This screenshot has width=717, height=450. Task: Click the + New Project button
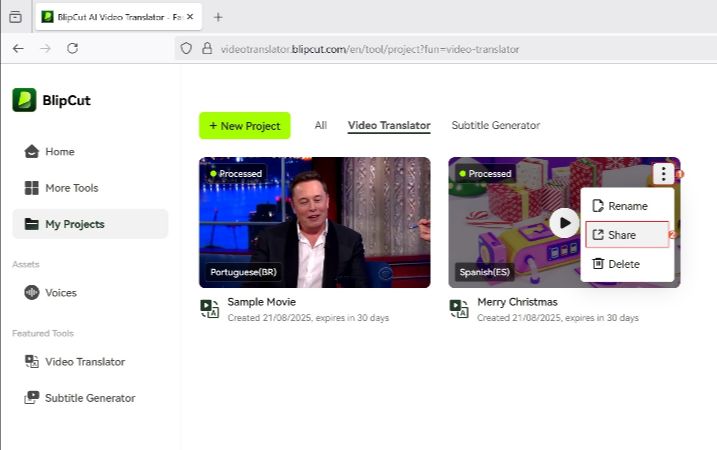244,126
